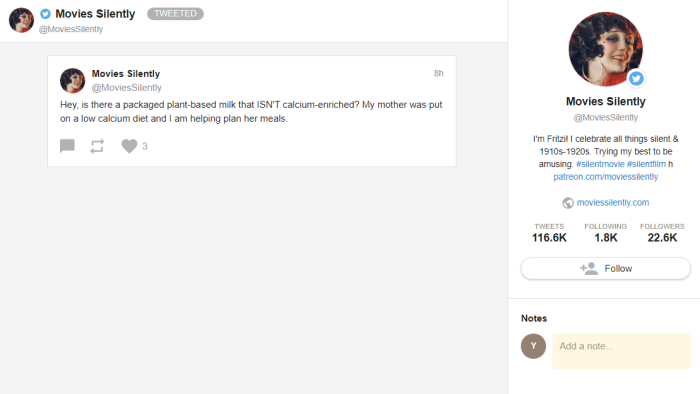Click the small avatar in the top header
Image resolution: width=700 pixels, height=394 pixels.
tap(21, 20)
